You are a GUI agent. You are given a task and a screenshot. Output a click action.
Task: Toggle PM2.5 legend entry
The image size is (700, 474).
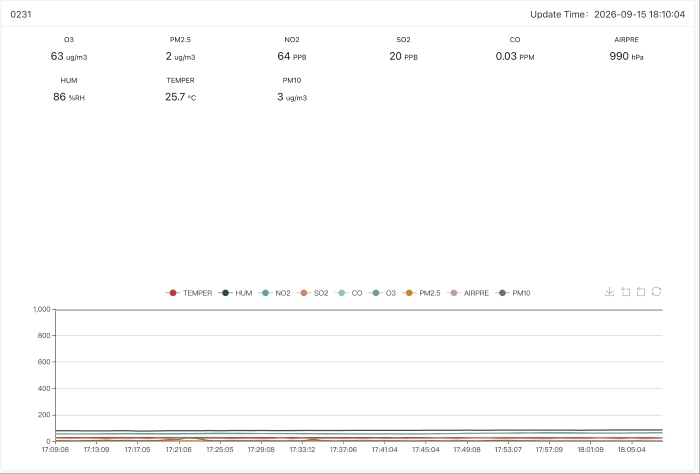pos(421,293)
